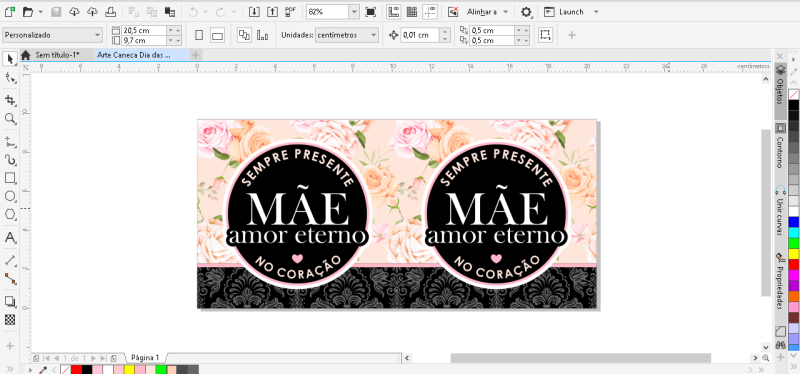The image size is (800, 374).
Task: Select the Zoom magnifier tool
Action: point(10,119)
